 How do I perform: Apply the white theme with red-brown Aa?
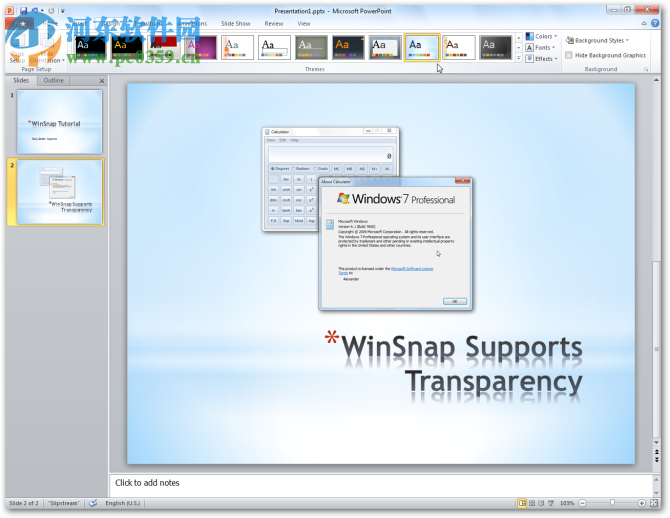[x=458, y=47]
